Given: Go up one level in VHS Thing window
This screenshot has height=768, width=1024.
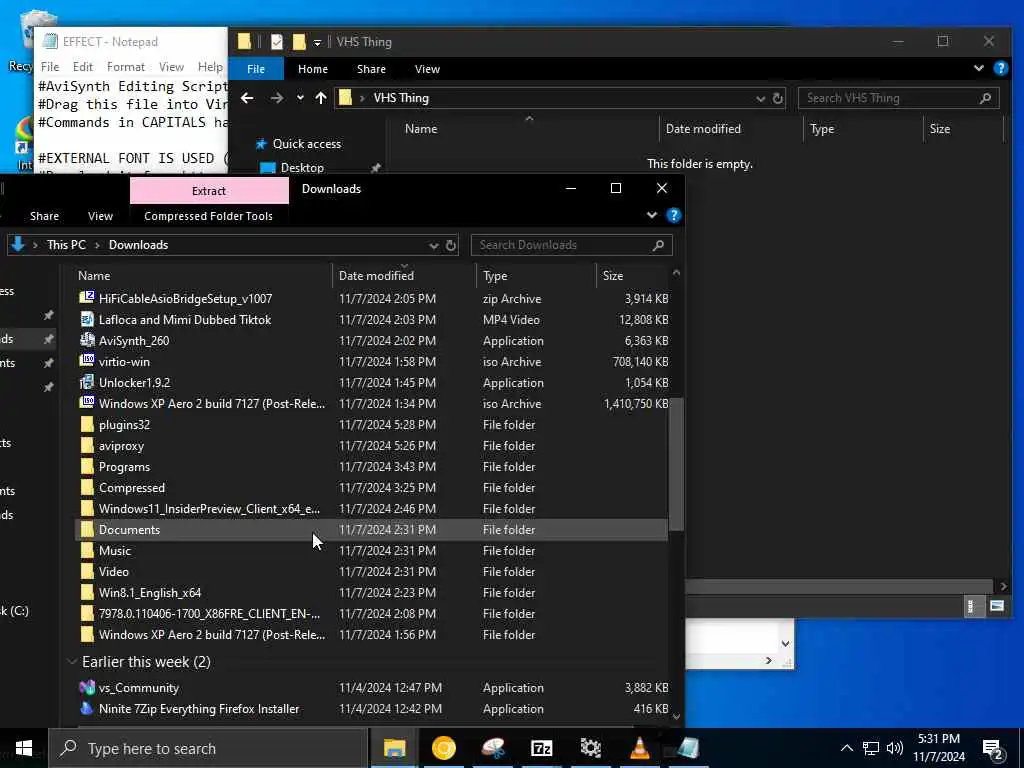Looking at the screenshot, I should pos(321,98).
